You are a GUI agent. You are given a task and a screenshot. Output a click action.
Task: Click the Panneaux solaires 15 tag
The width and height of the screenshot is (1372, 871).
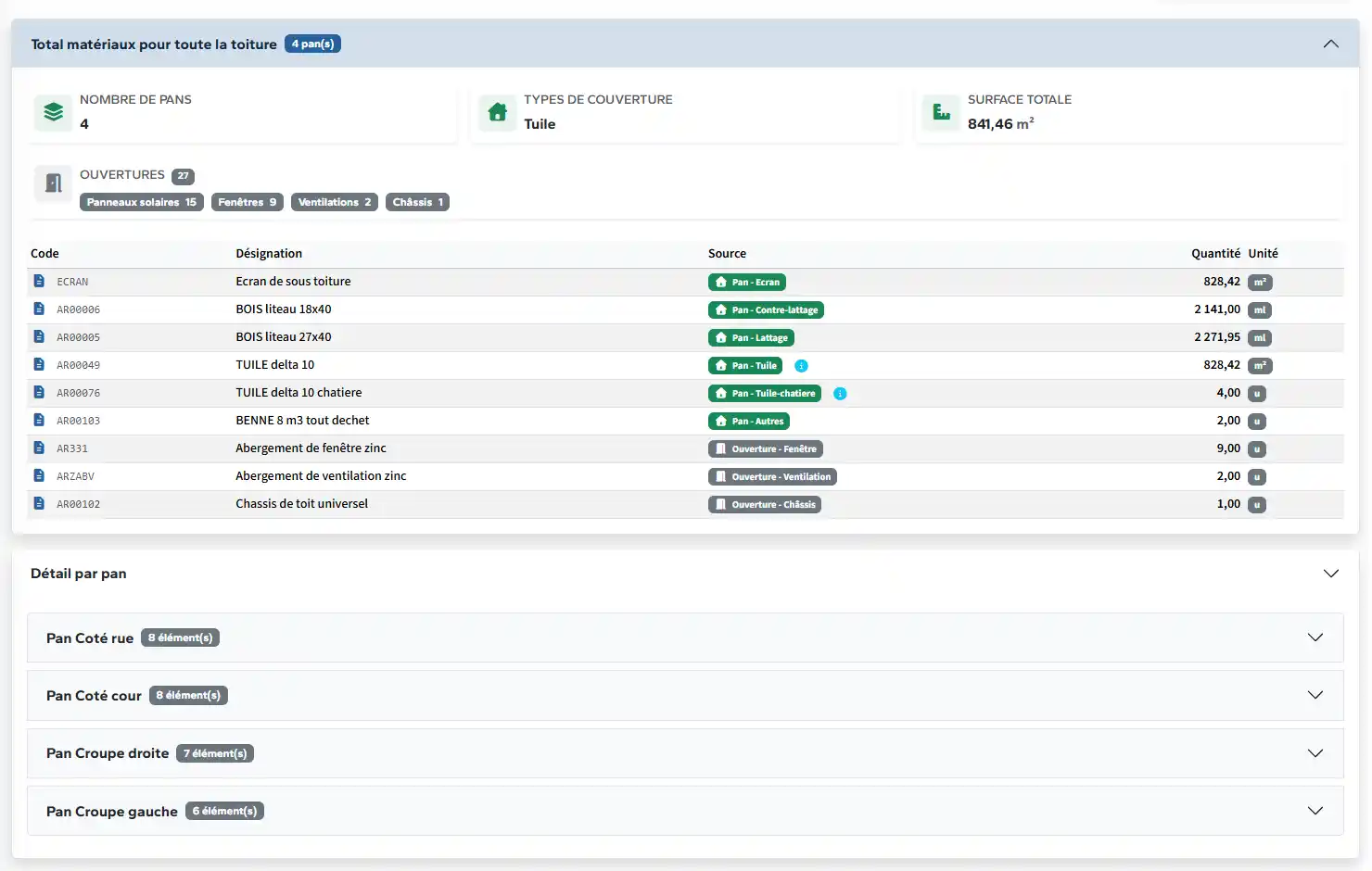click(x=141, y=202)
